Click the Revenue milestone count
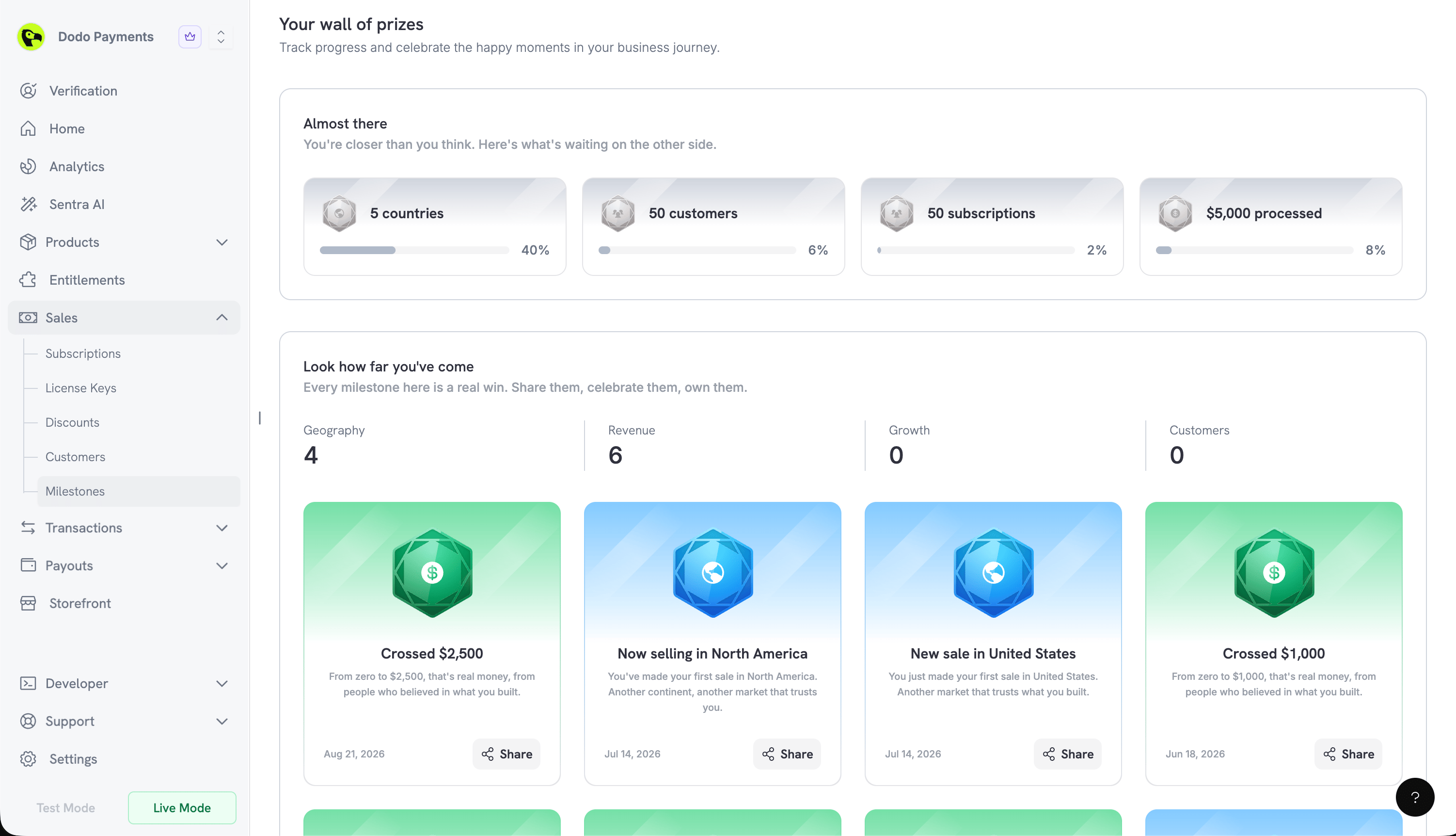This screenshot has width=1456, height=836. (615, 455)
